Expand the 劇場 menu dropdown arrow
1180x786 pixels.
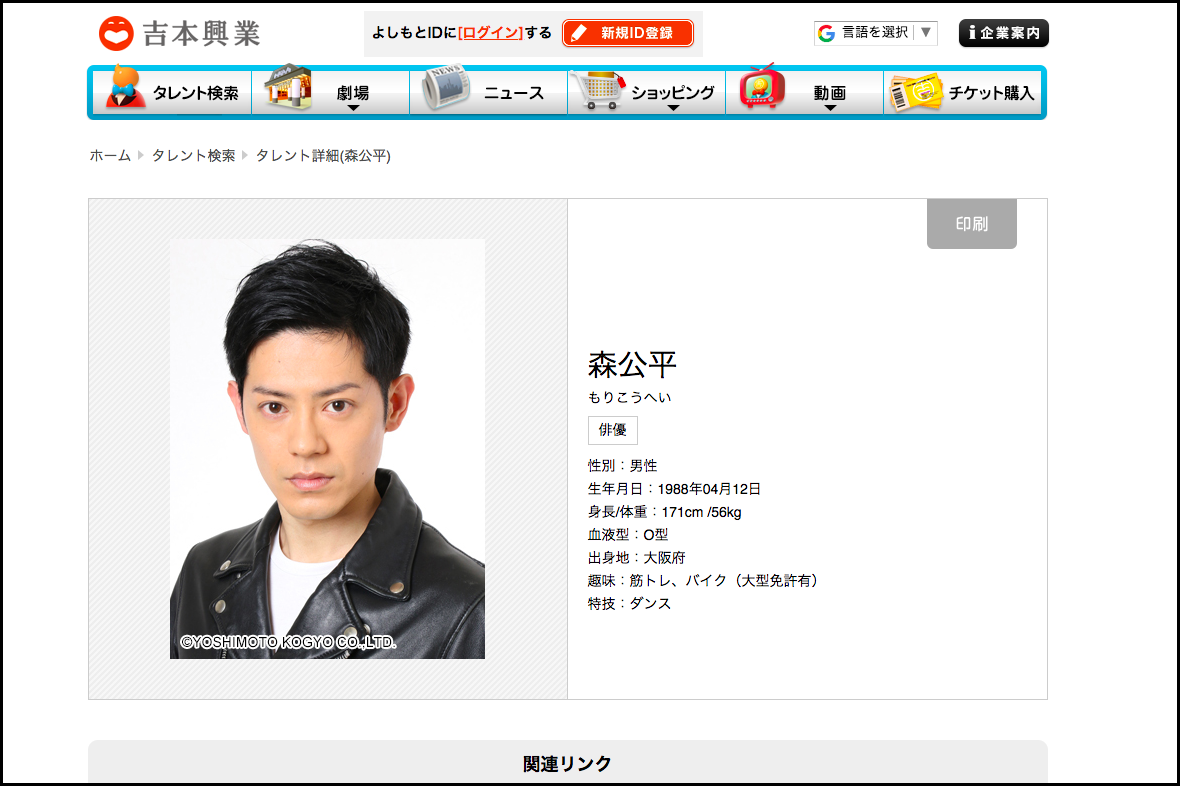[x=353, y=108]
